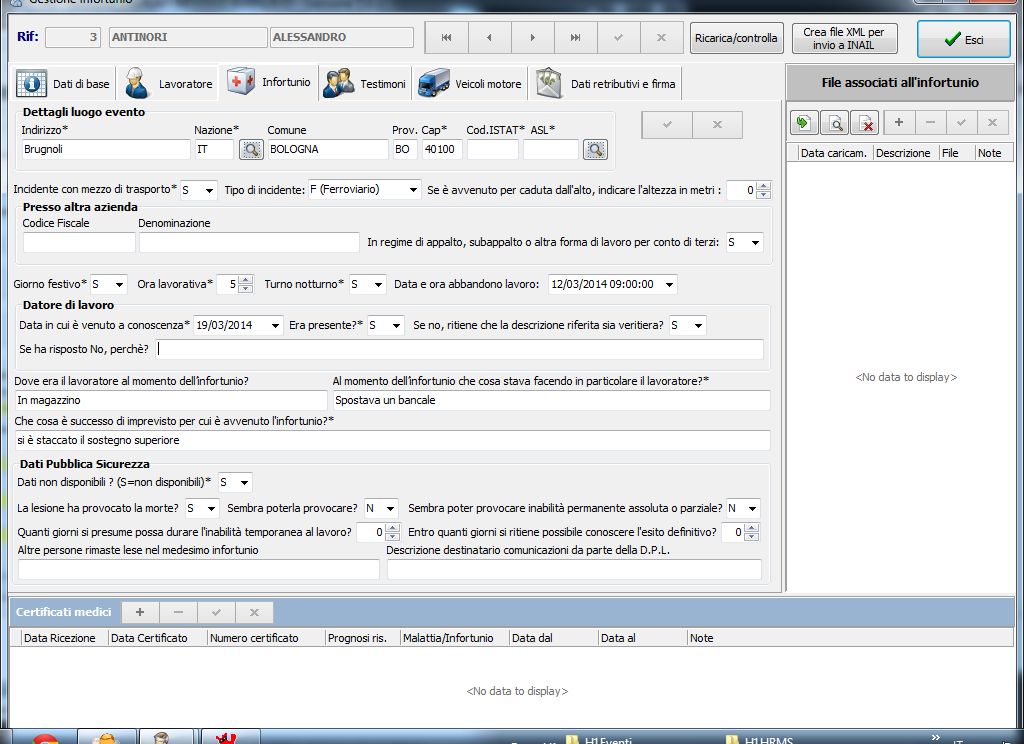Remove the associated file record with minus

tap(931, 122)
